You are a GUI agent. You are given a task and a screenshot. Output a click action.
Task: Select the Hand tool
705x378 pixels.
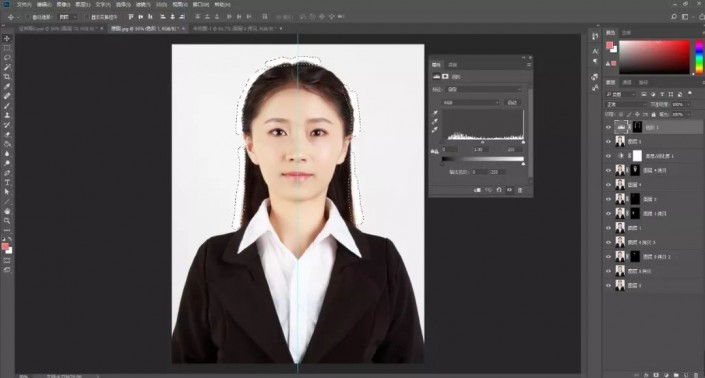[7, 211]
